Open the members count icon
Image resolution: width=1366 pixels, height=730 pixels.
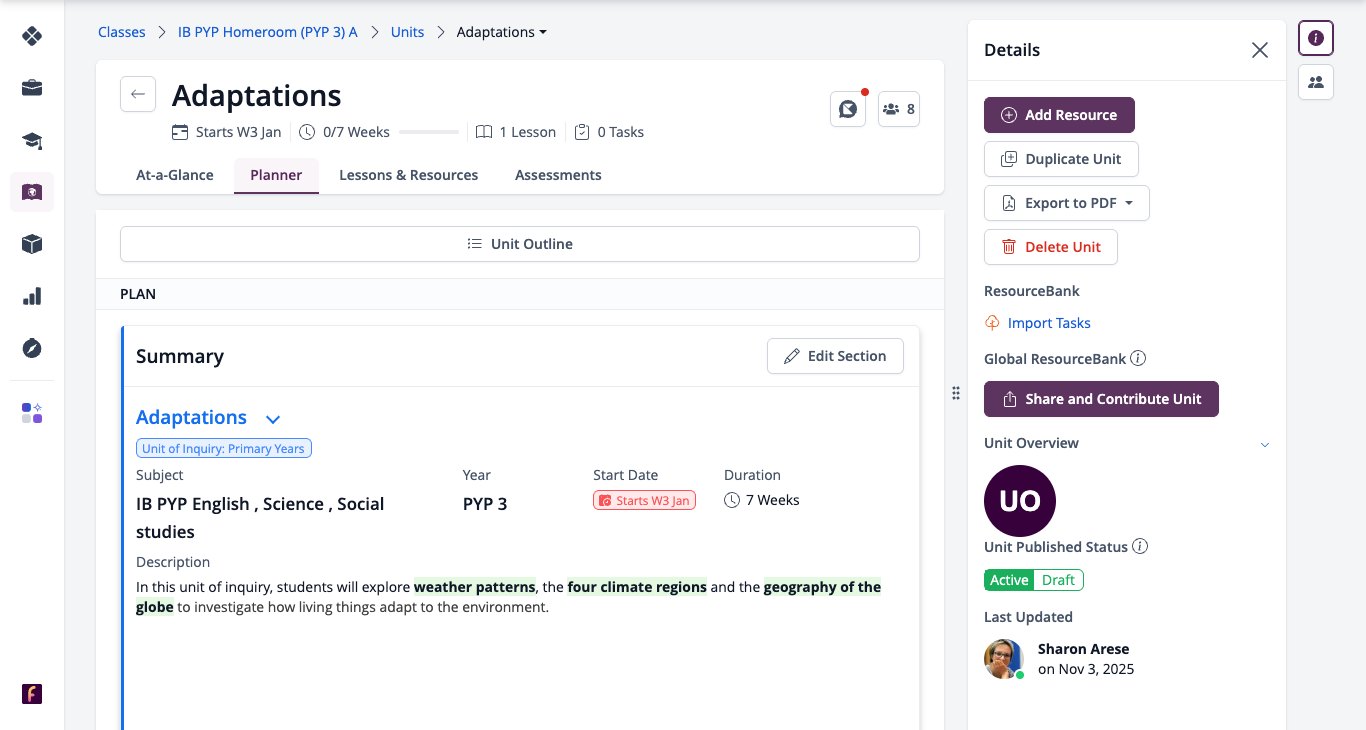pyautogui.click(x=899, y=109)
